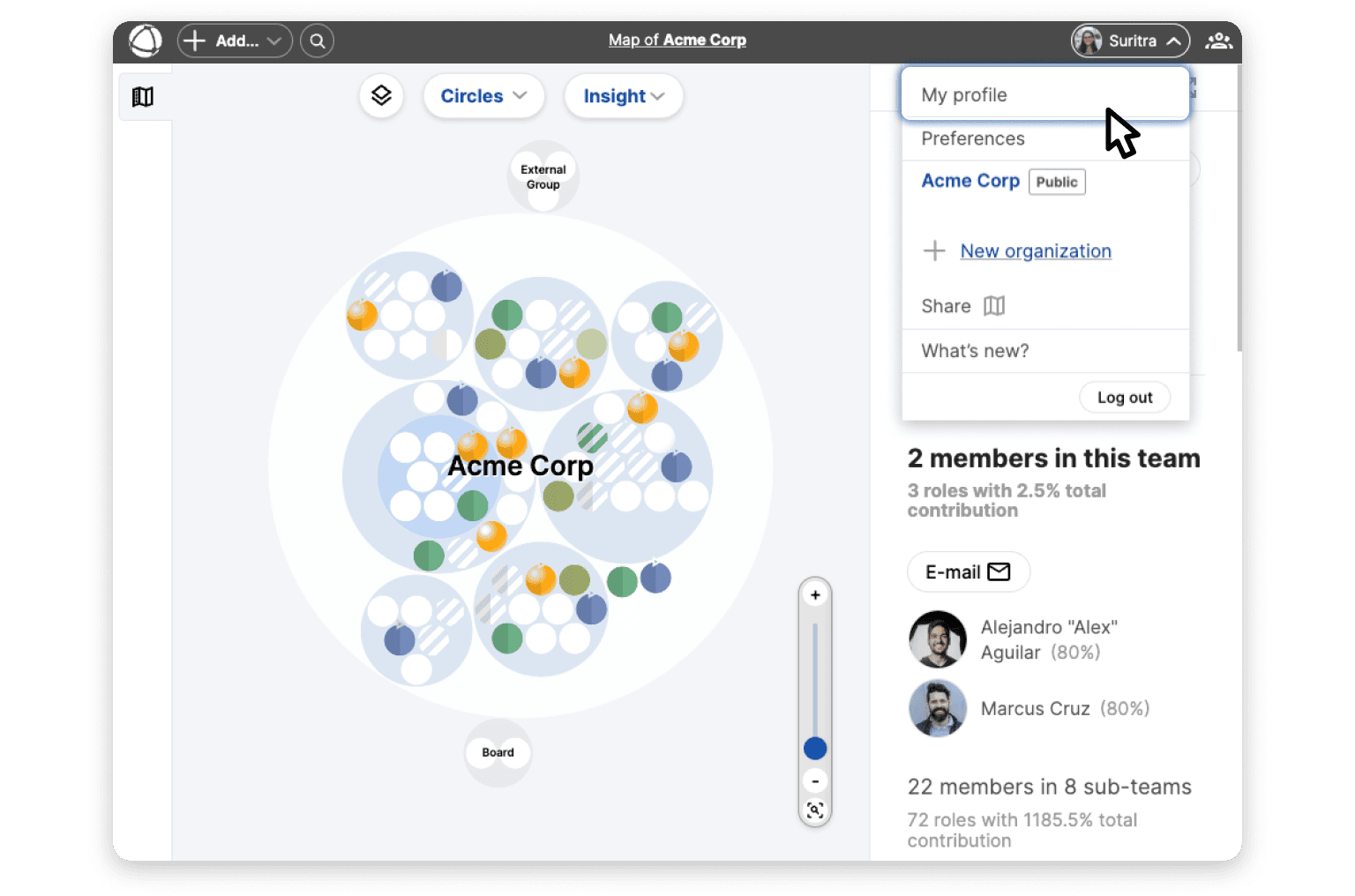Expand the Add... dropdown
Screen dimensions: 1355x896
(235, 41)
